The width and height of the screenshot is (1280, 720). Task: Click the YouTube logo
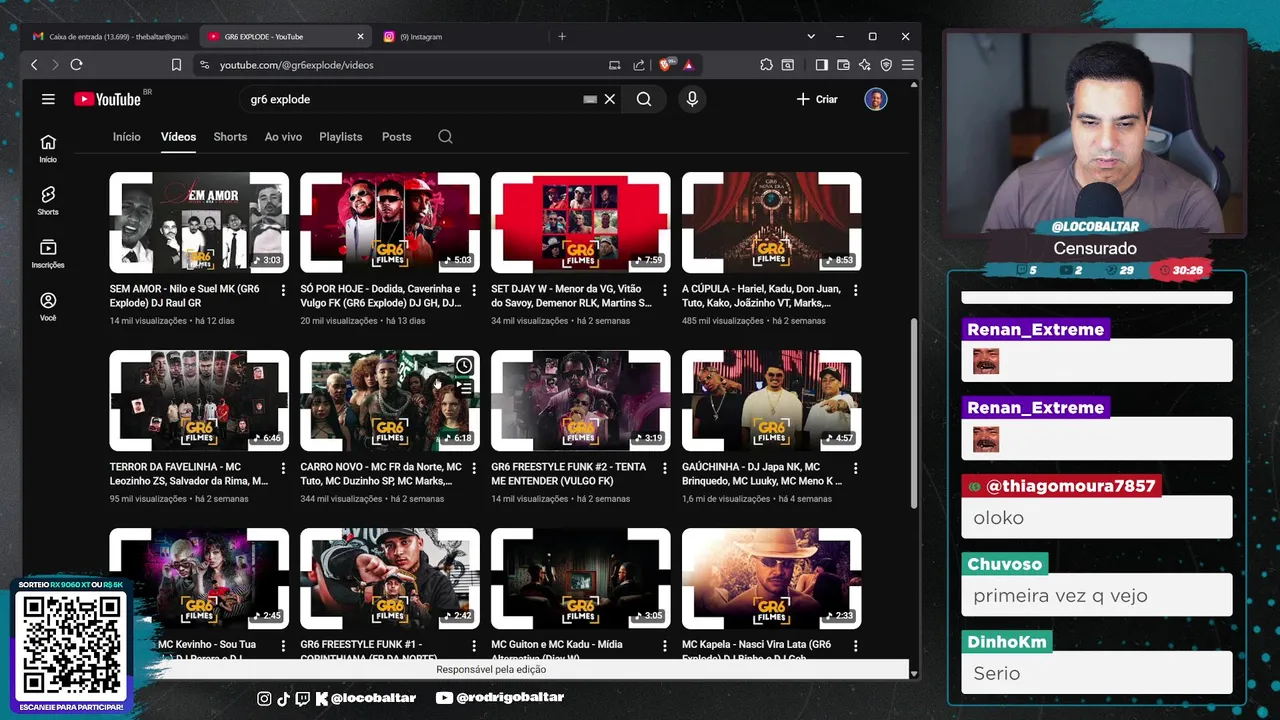point(108,99)
